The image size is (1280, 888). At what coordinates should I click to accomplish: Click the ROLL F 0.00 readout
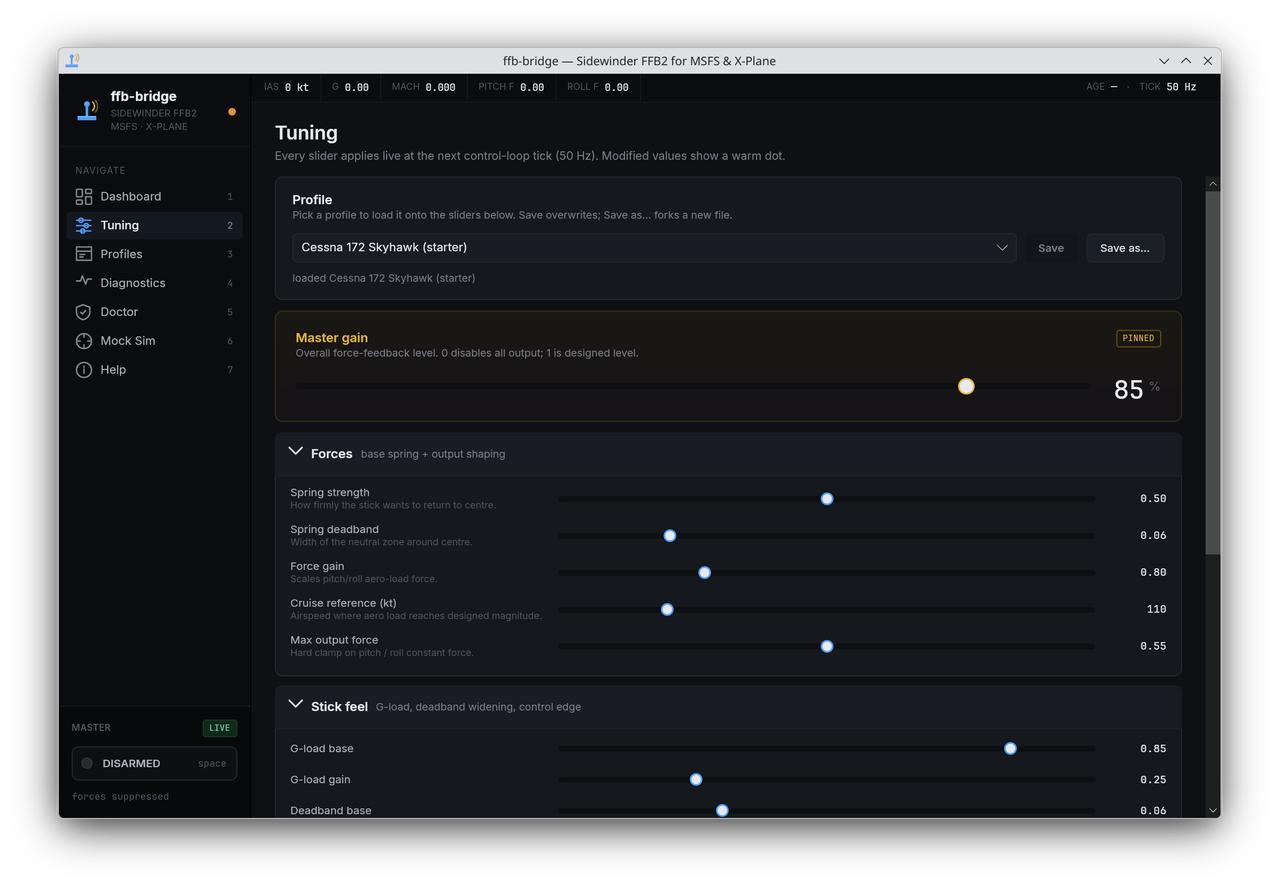pos(598,87)
